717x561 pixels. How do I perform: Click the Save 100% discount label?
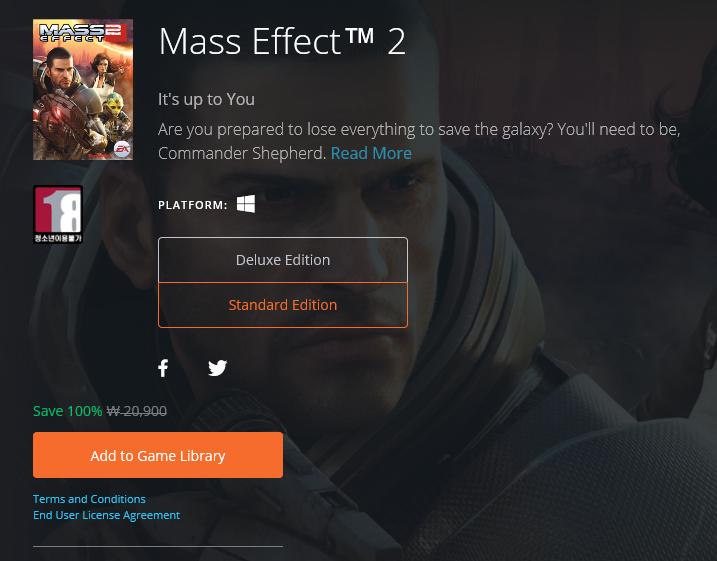[x=68, y=411]
